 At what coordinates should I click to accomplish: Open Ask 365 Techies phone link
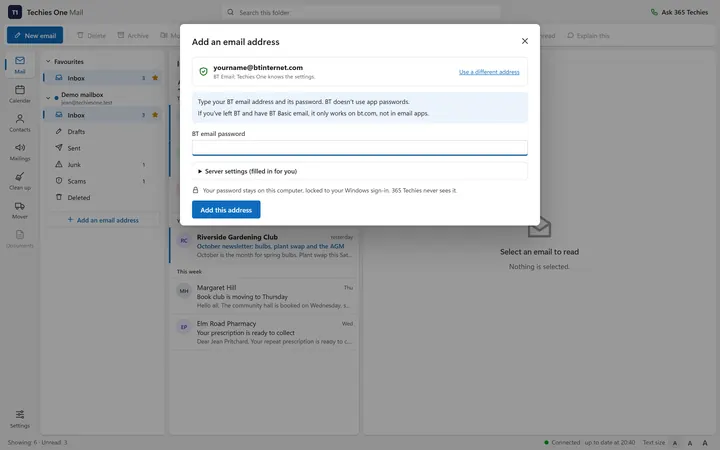pos(679,12)
